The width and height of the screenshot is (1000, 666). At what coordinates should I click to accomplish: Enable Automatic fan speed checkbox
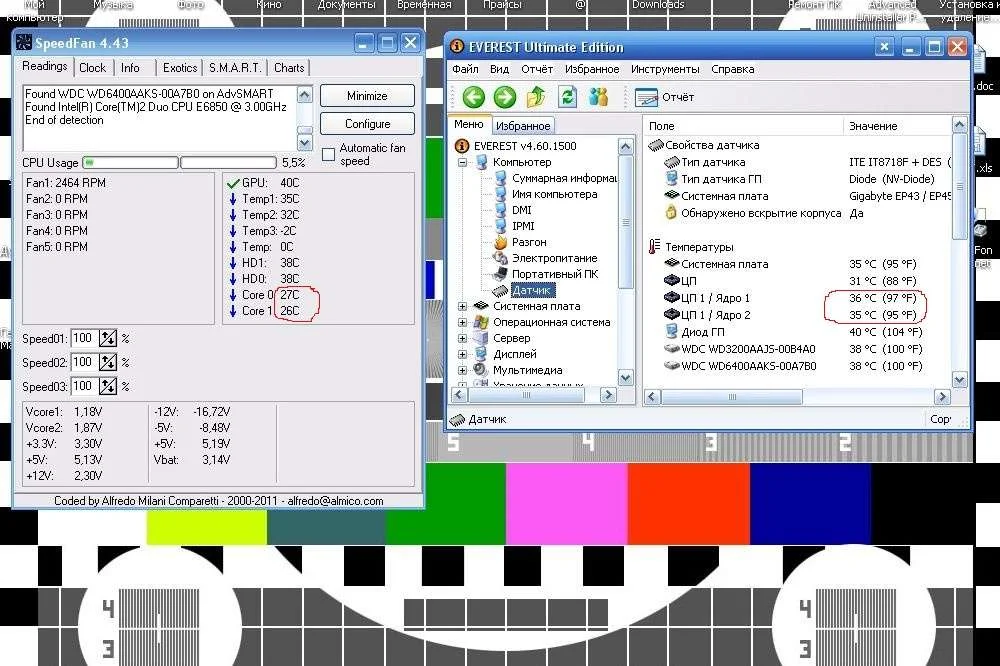[328, 154]
